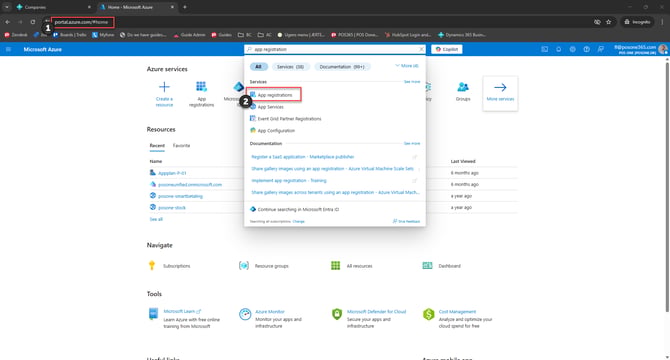Viewport: 670px width, 360px height.
Task: Click the Create a resource plus icon
Action: [x=164, y=87]
